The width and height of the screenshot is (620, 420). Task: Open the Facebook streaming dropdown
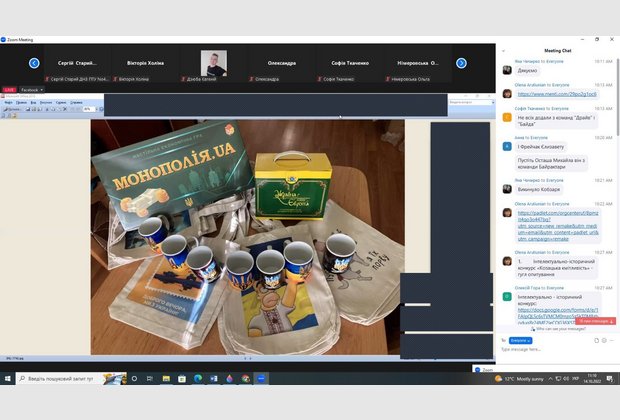(31, 90)
